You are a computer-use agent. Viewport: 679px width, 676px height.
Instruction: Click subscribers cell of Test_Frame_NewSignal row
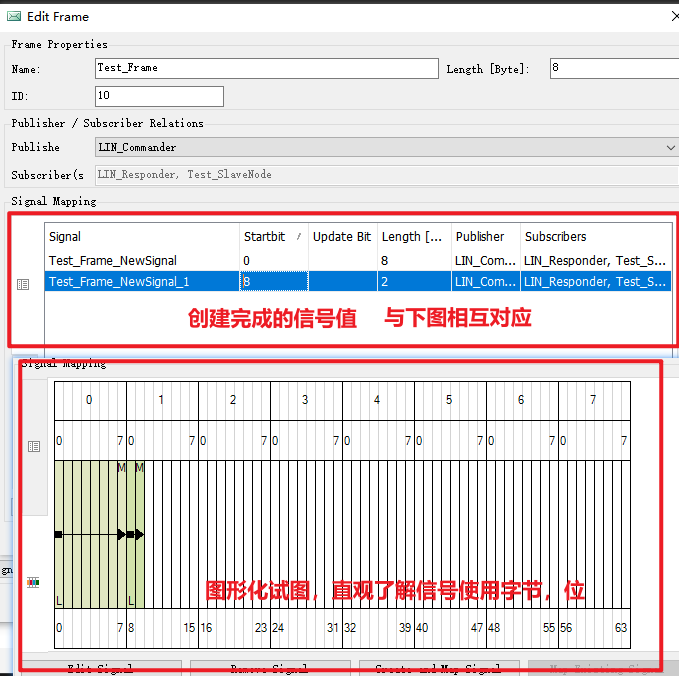click(x=595, y=261)
